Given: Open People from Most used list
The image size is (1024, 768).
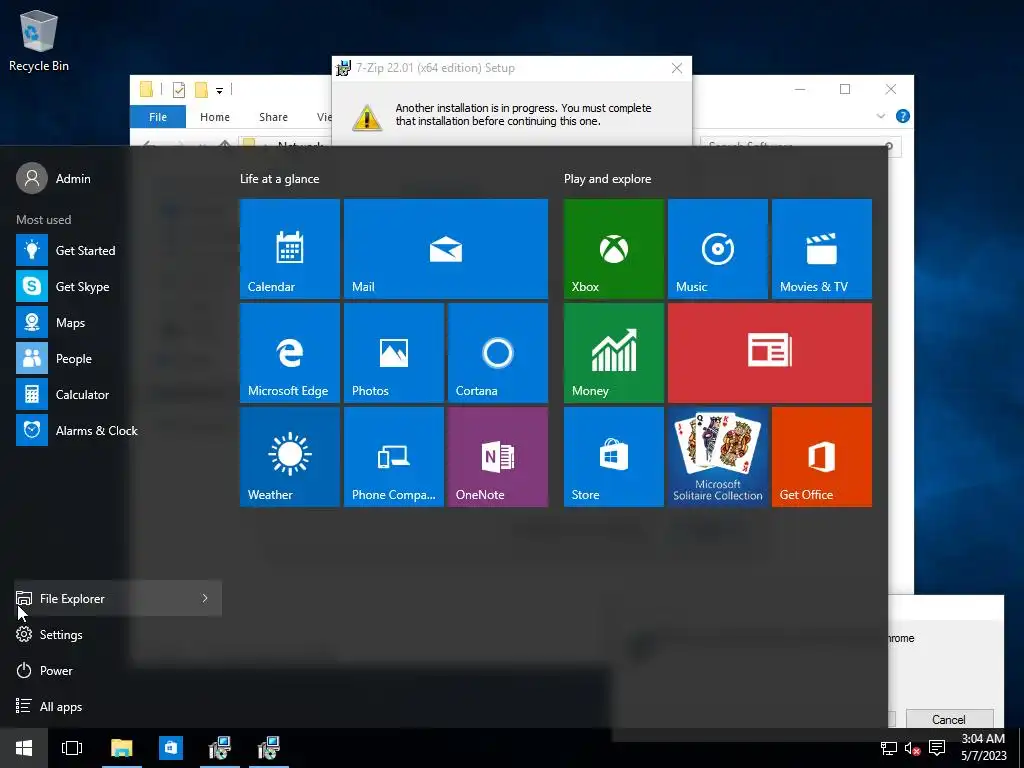Looking at the screenshot, I should tap(118, 359).
